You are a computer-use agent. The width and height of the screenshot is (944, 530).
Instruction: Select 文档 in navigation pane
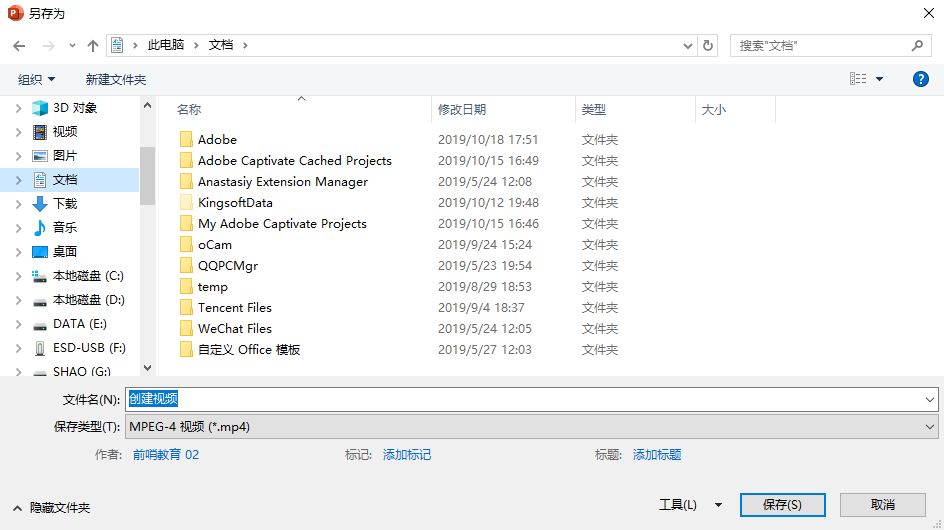[64, 180]
